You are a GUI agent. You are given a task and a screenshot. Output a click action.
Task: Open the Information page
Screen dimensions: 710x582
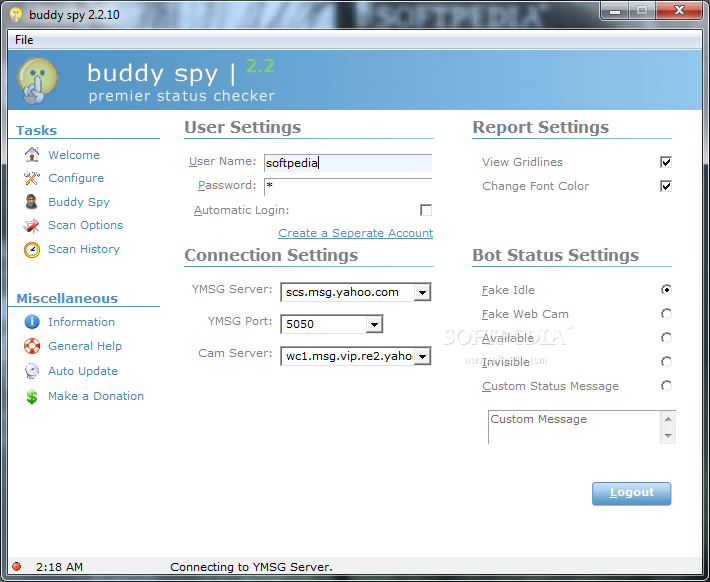pos(82,322)
